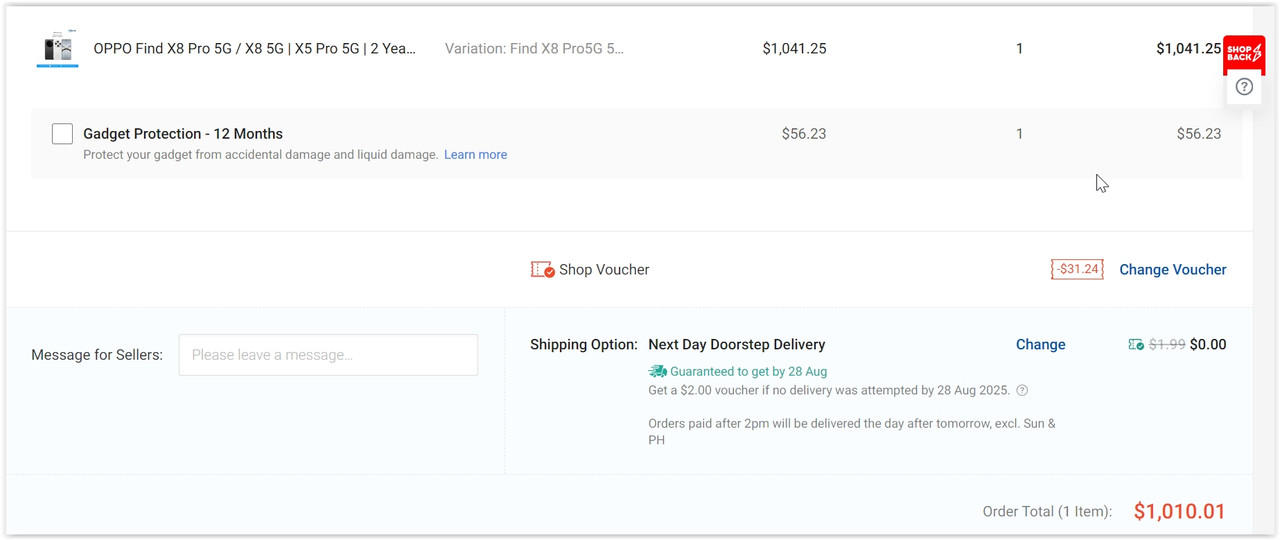1280x540 pixels.
Task: Click the ShopBack cashback icon
Action: pos(1244,52)
